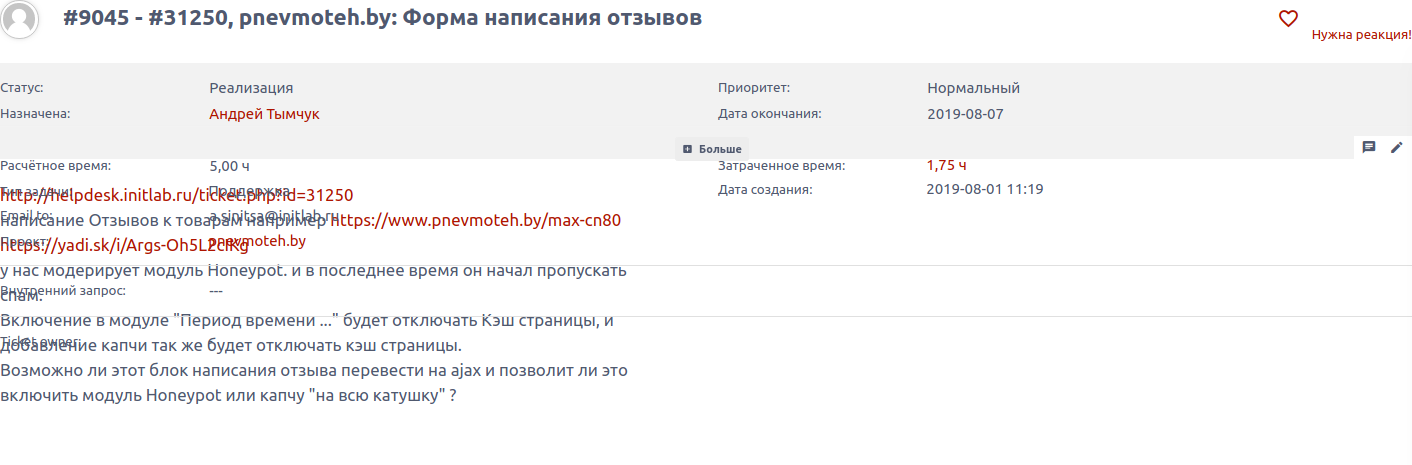Click the description line mentioning ajax
This screenshot has width=1412, height=465.
tap(313, 370)
